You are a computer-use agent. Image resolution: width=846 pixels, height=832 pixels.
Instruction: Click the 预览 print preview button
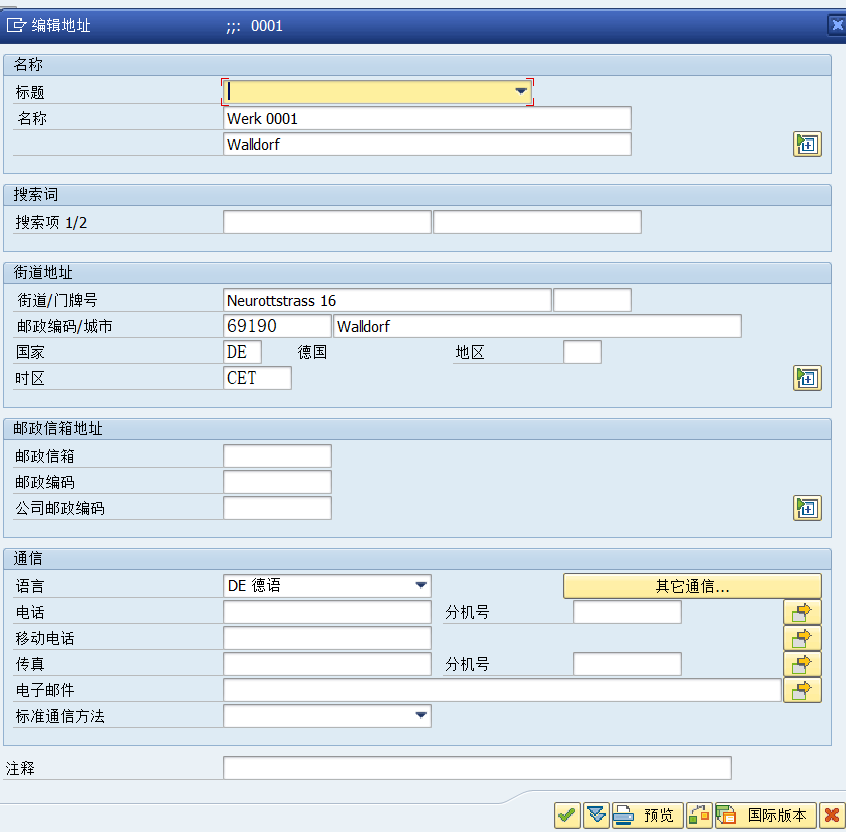pos(647,815)
